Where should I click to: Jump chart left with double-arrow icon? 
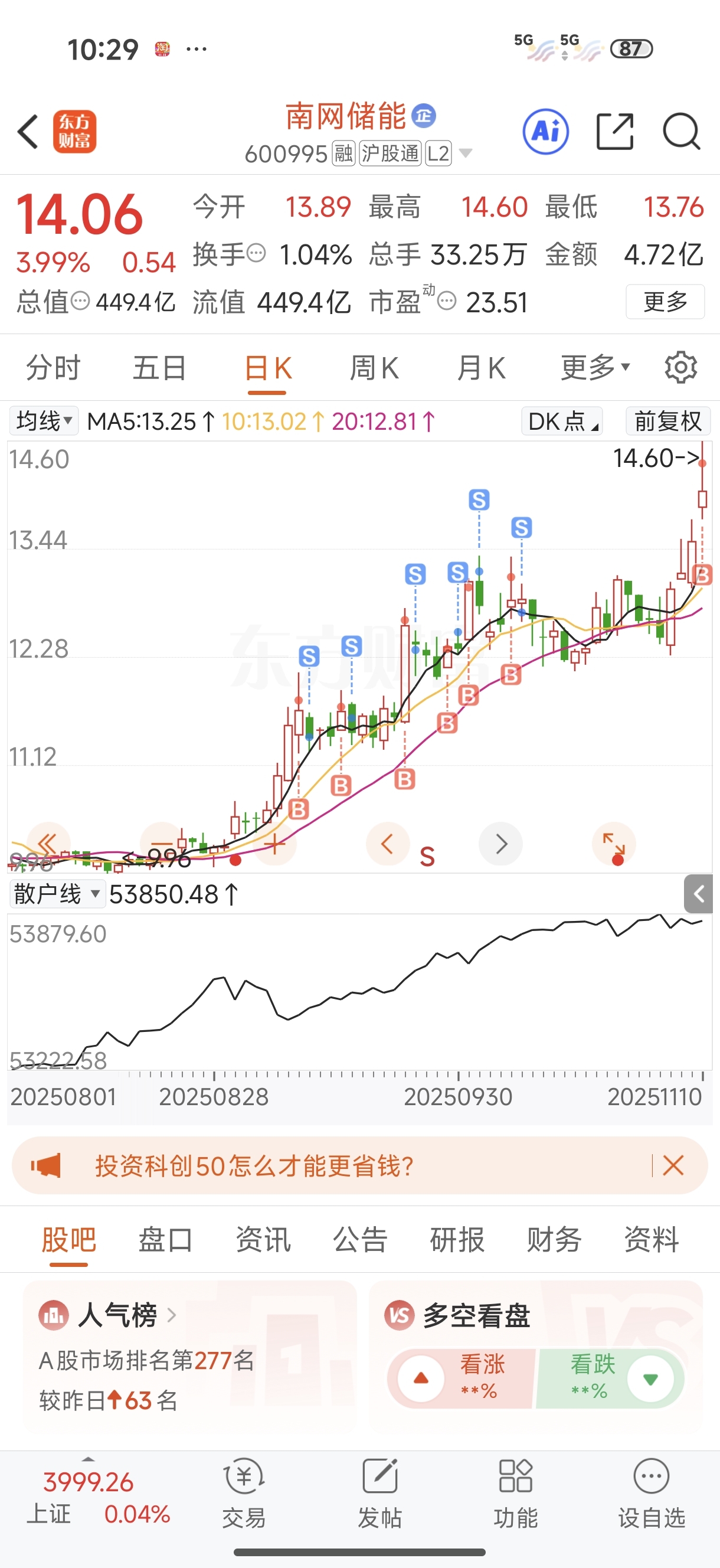pyautogui.click(x=49, y=844)
